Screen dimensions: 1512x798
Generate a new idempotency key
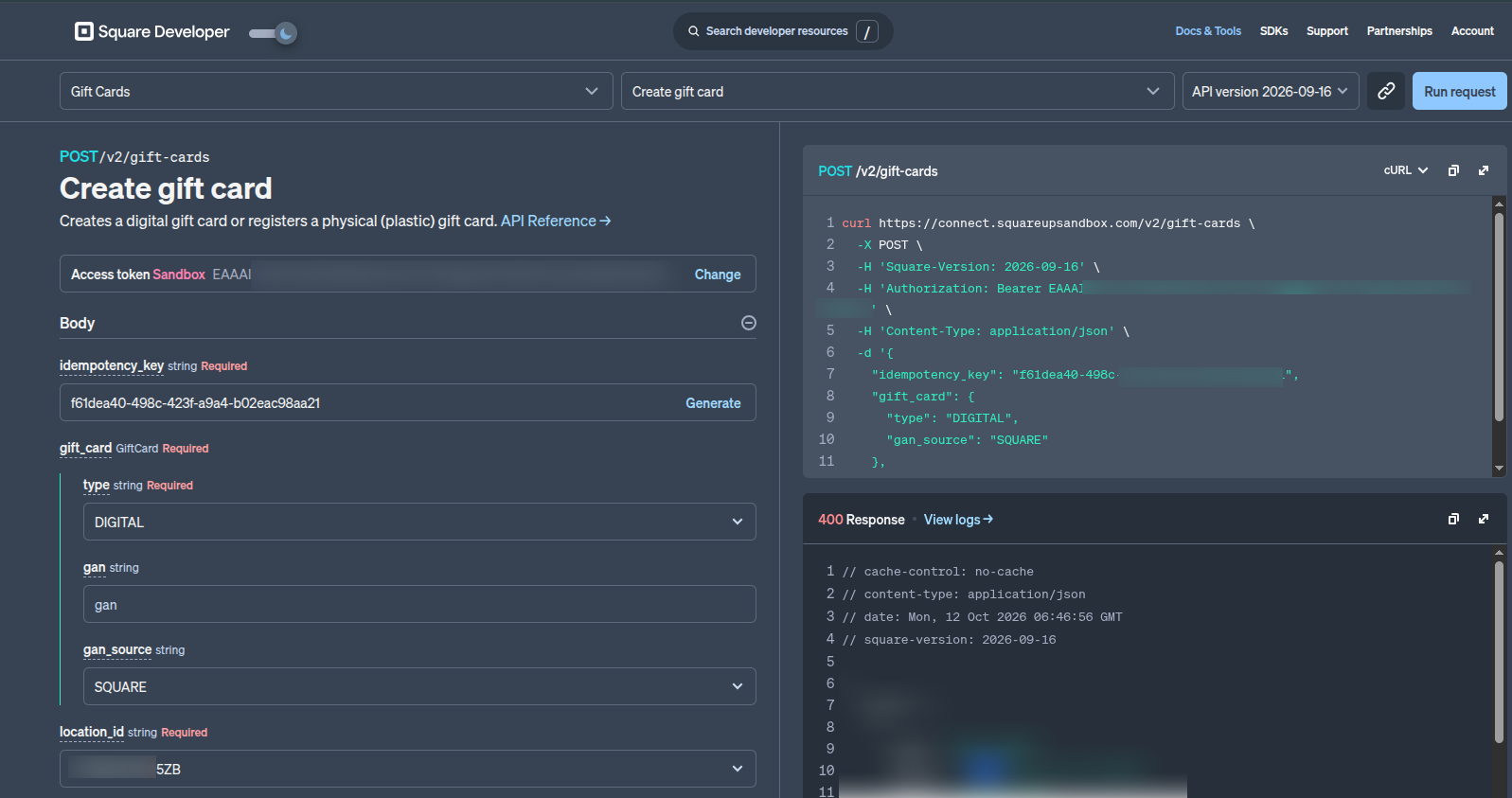pyautogui.click(x=713, y=403)
